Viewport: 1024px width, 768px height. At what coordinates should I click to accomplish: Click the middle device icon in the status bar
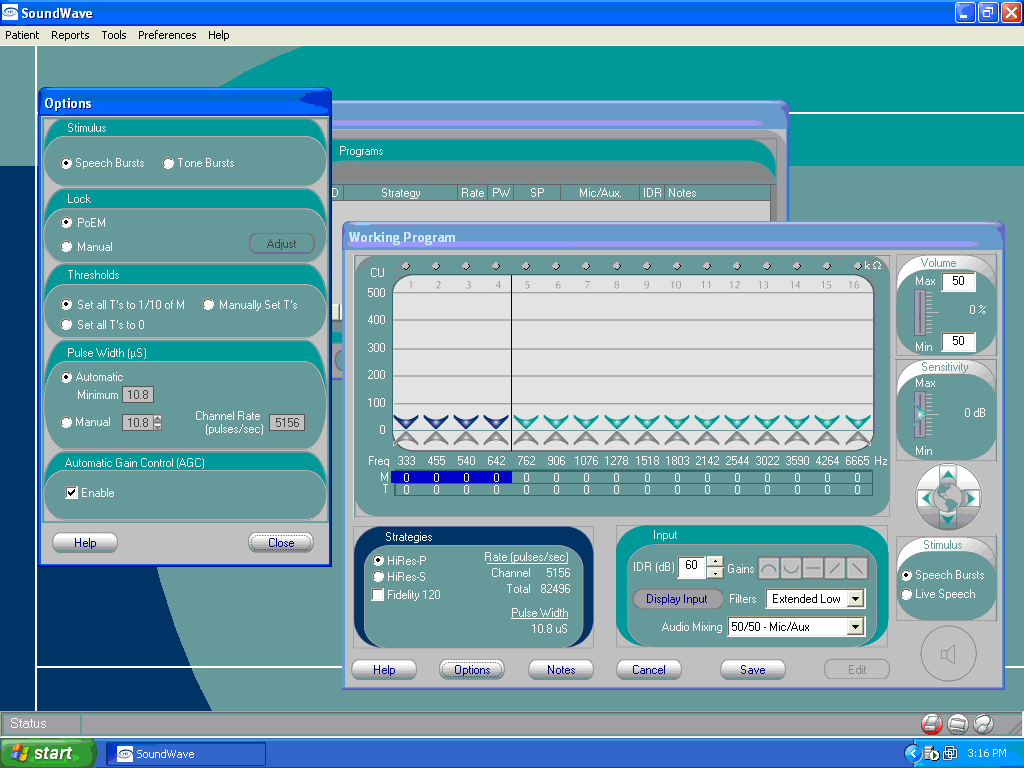pyautogui.click(x=957, y=724)
